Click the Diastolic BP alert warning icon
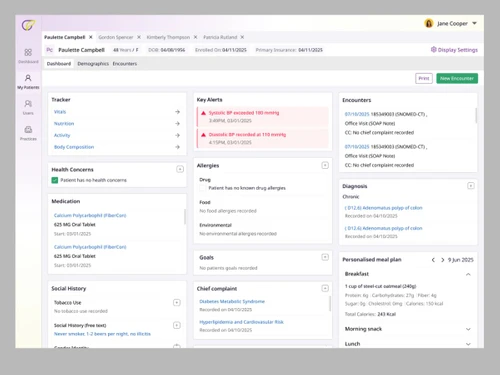 click(x=203, y=135)
